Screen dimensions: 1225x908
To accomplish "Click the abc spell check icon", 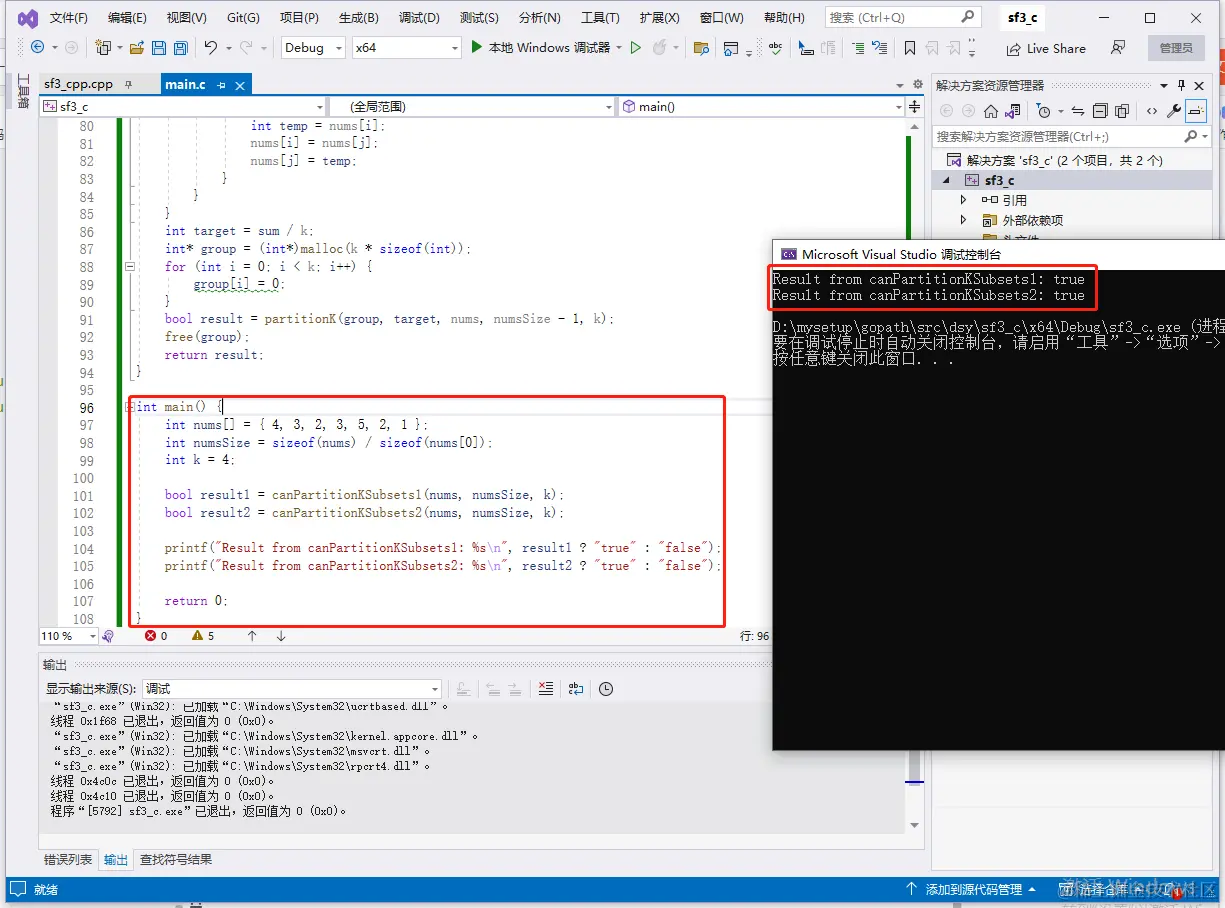I will [x=776, y=48].
